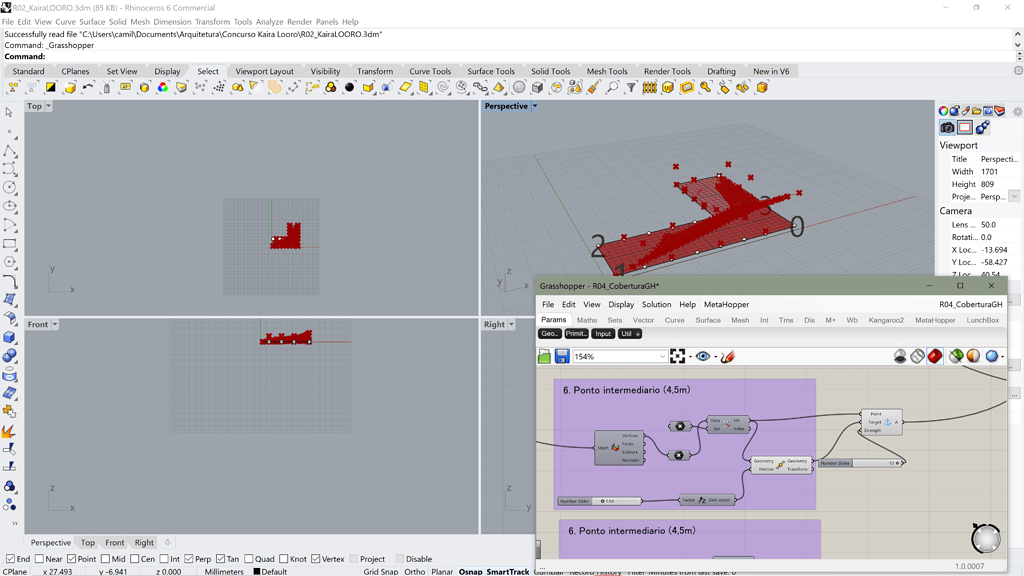Click the Zoom extents icon in Grasshopper toolbar
Viewport: 1024px width, 576px height.
pyautogui.click(x=677, y=356)
